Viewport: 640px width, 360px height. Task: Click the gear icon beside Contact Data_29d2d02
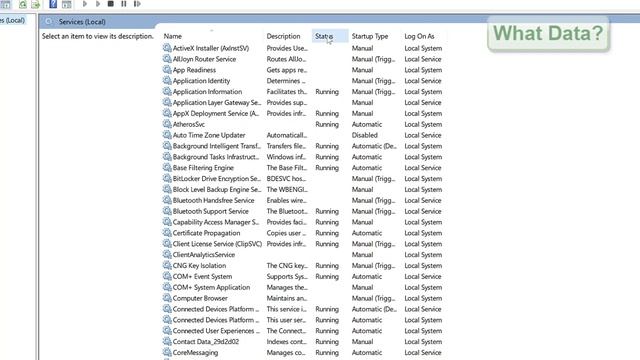click(x=167, y=342)
